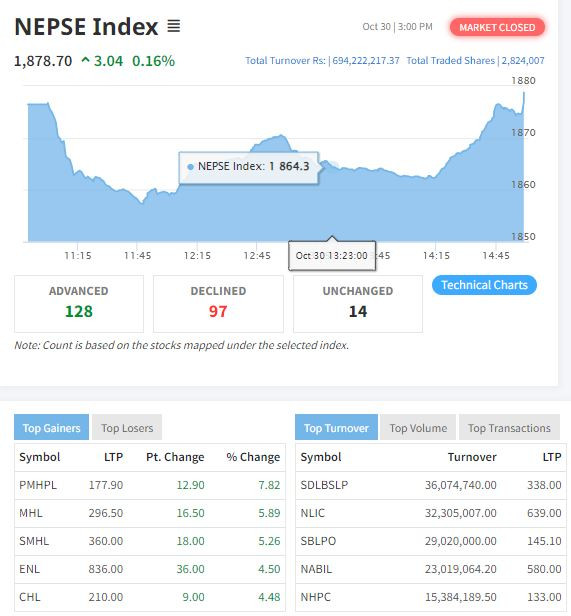
Task: Click the UNCHANGED 14 box
Action: tap(358, 304)
